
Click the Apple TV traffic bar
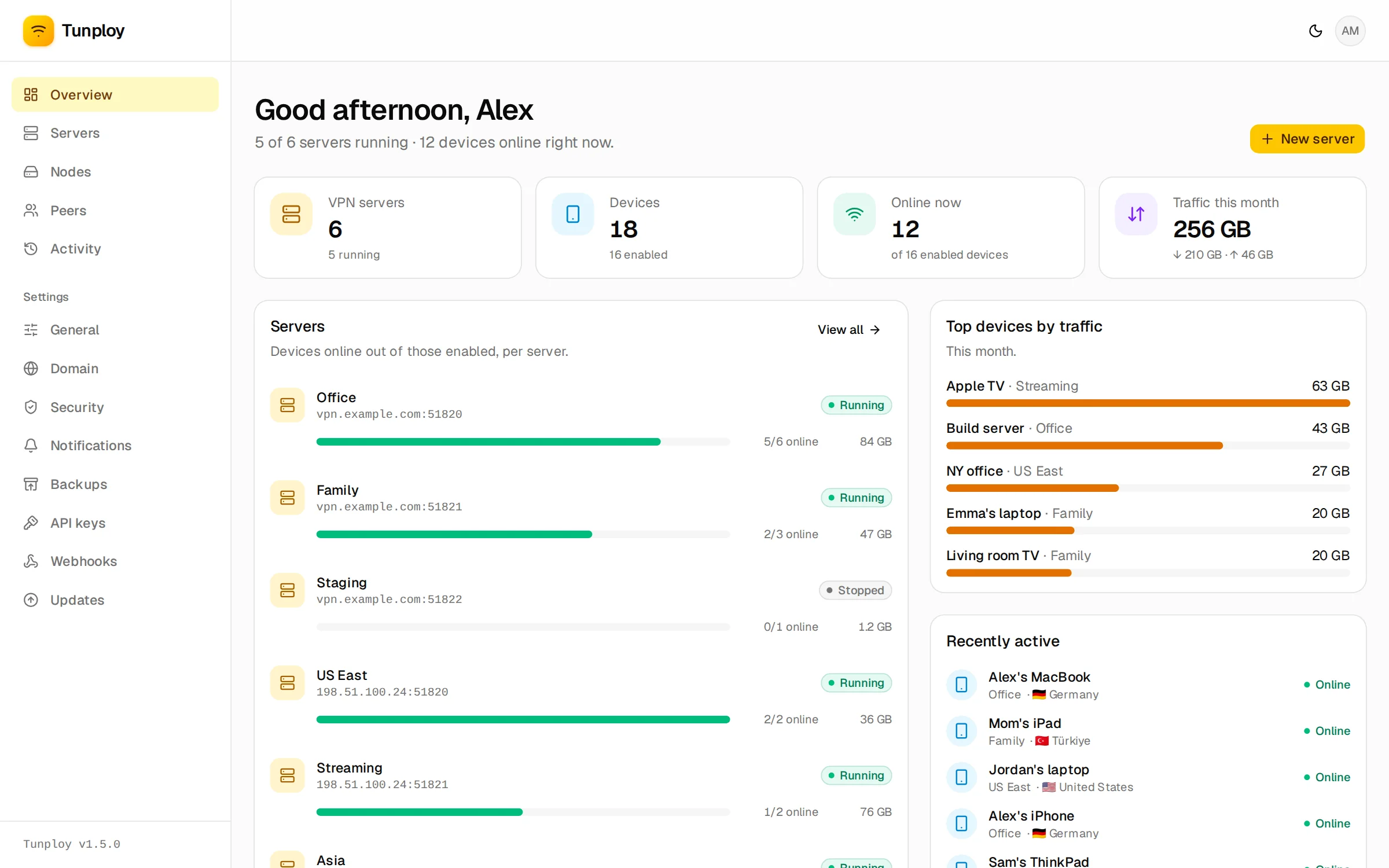pos(1148,403)
